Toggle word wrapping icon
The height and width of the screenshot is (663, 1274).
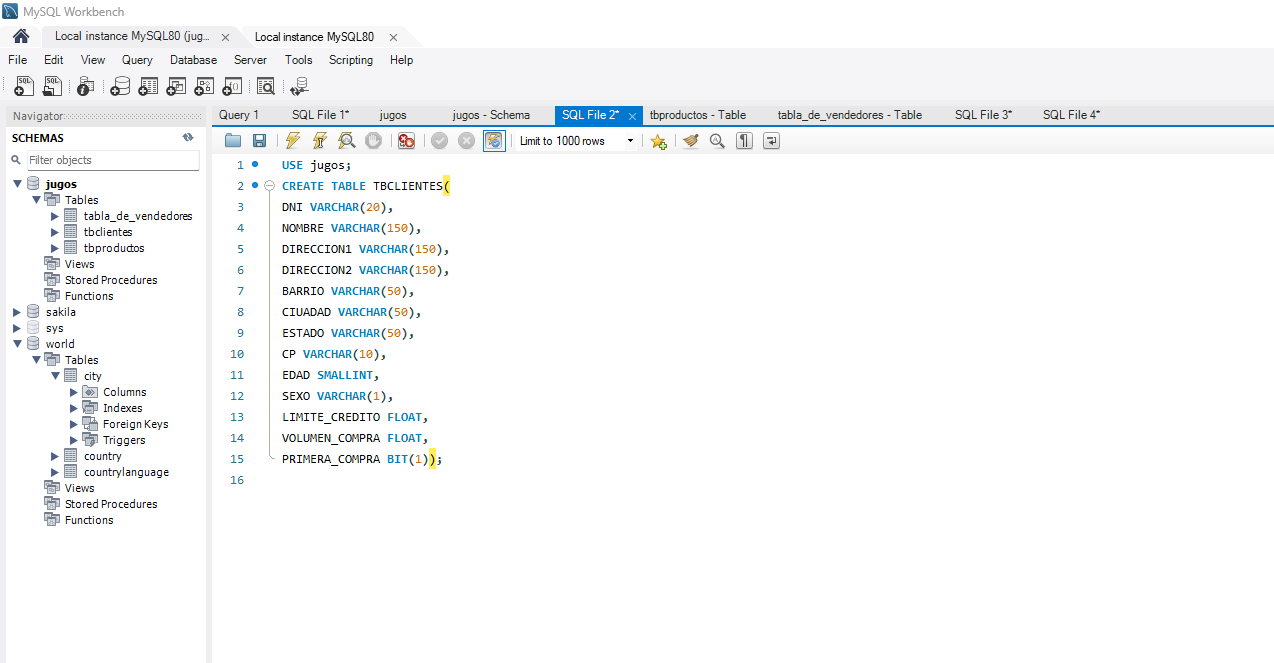(x=771, y=141)
